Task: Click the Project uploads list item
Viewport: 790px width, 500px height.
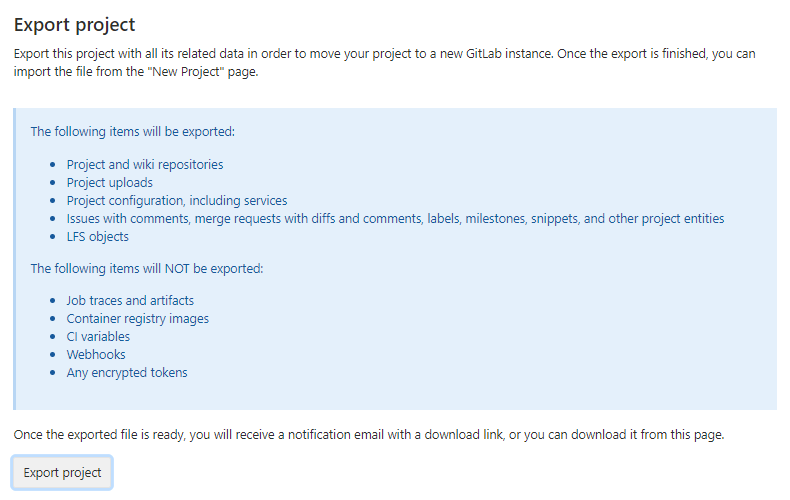Action: 110,182
